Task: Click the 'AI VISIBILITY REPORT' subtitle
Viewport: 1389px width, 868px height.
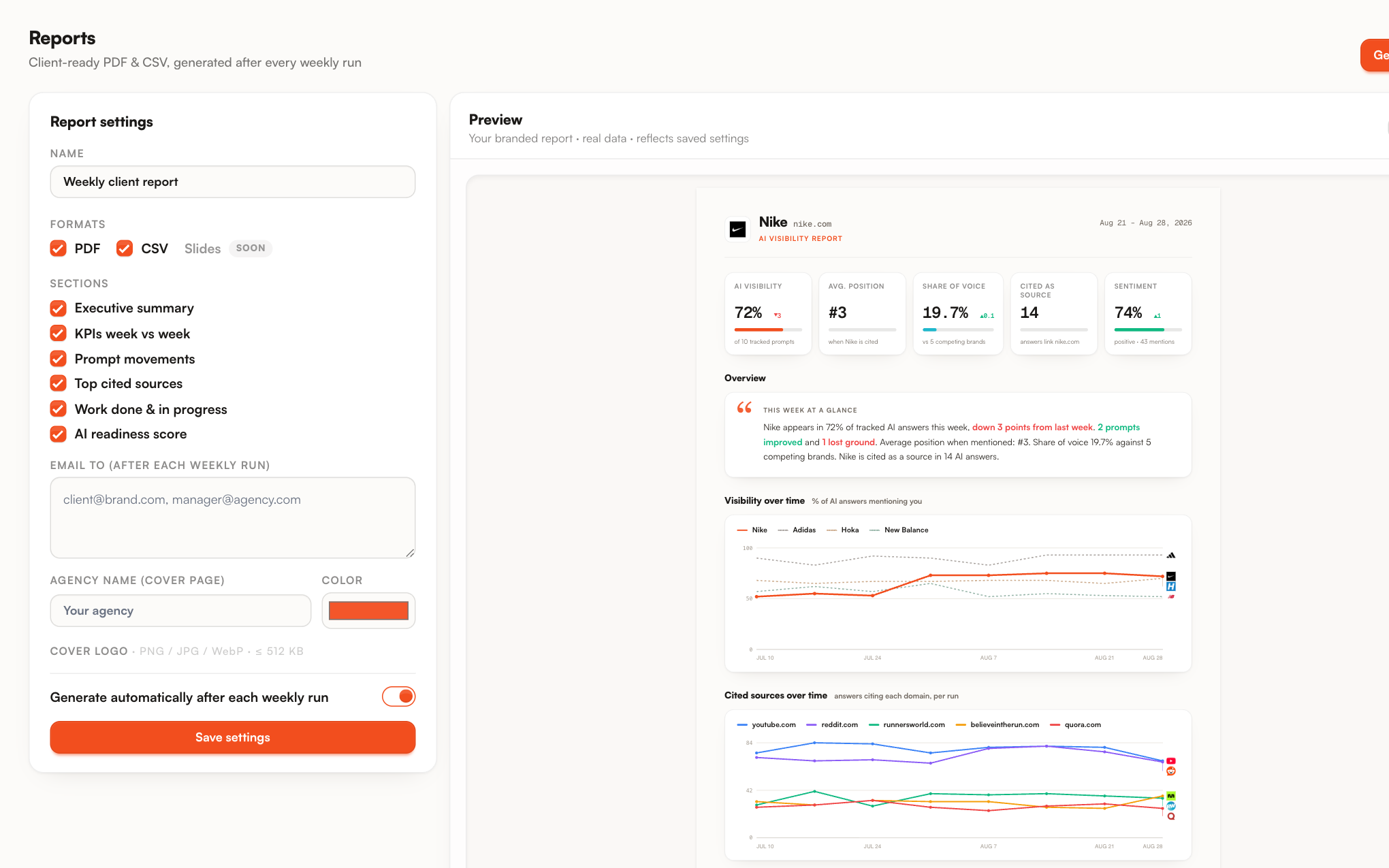Action: [x=801, y=238]
